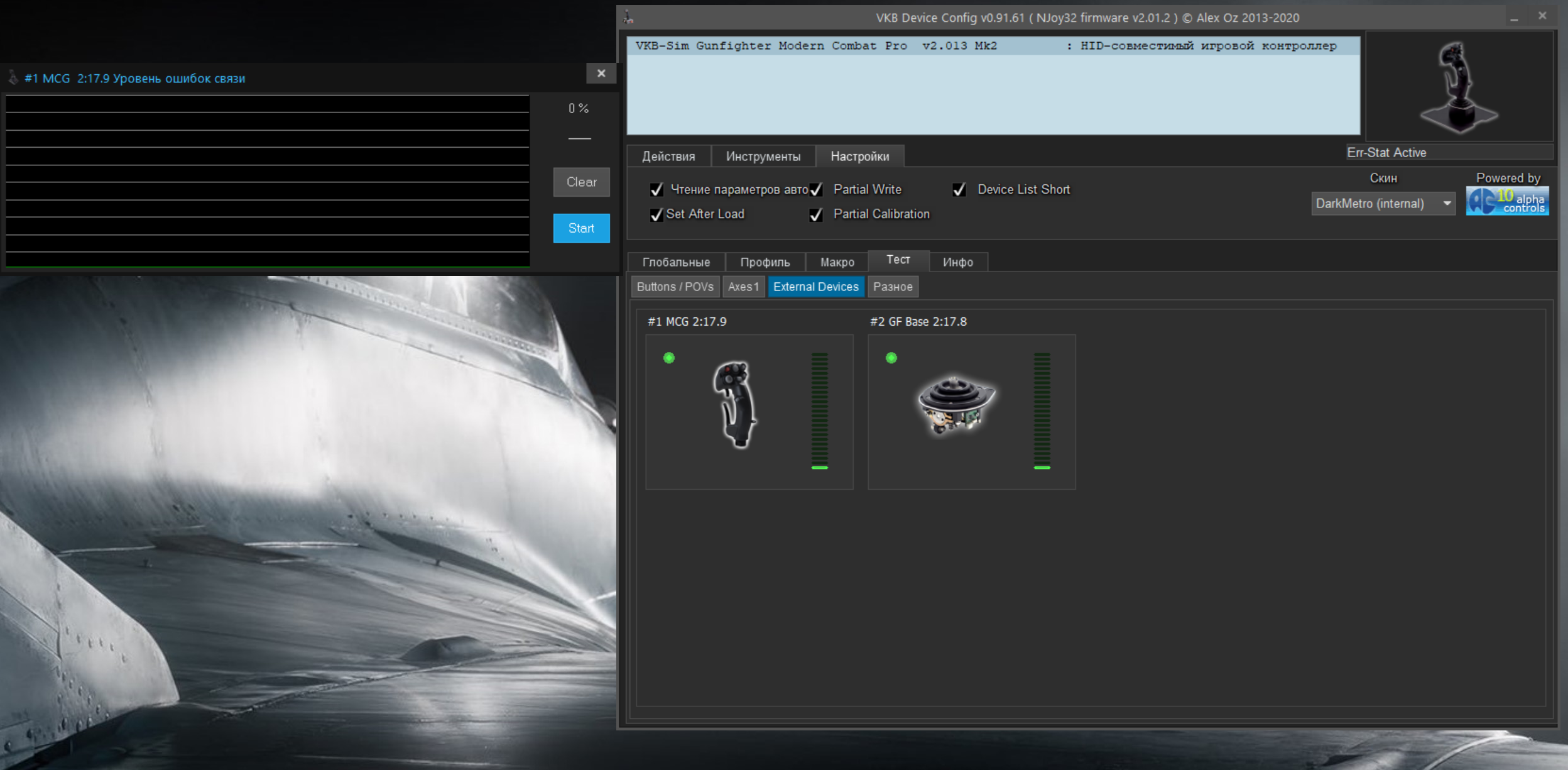Click the joystick icon in the error-level window title
This screenshot has height=770, width=1568.
coord(13,78)
